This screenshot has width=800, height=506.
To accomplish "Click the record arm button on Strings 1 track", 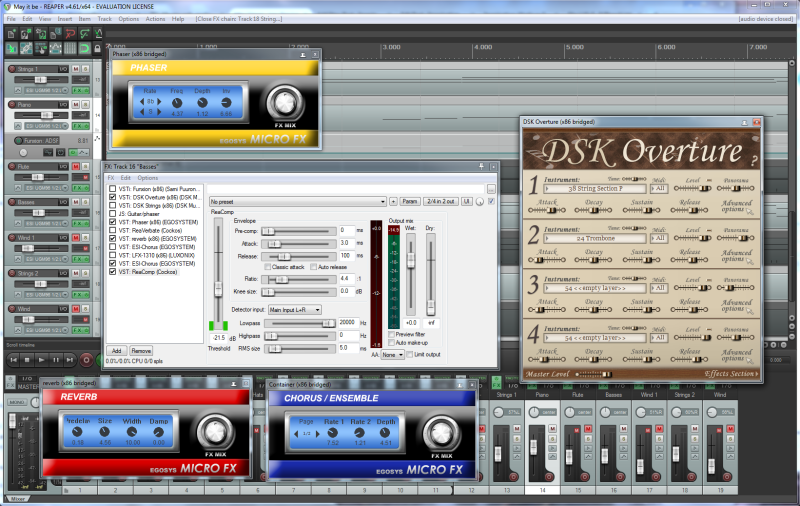I will coord(12,69).
